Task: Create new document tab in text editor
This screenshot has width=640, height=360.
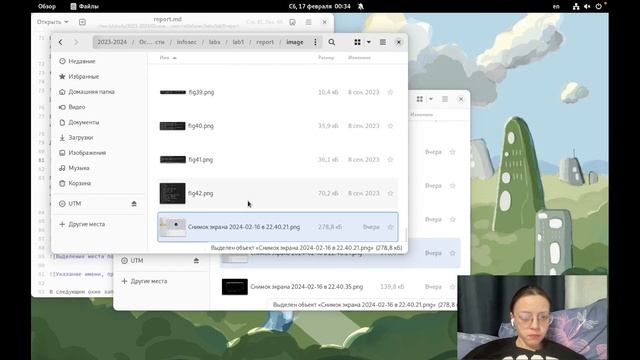Action: tap(82, 22)
